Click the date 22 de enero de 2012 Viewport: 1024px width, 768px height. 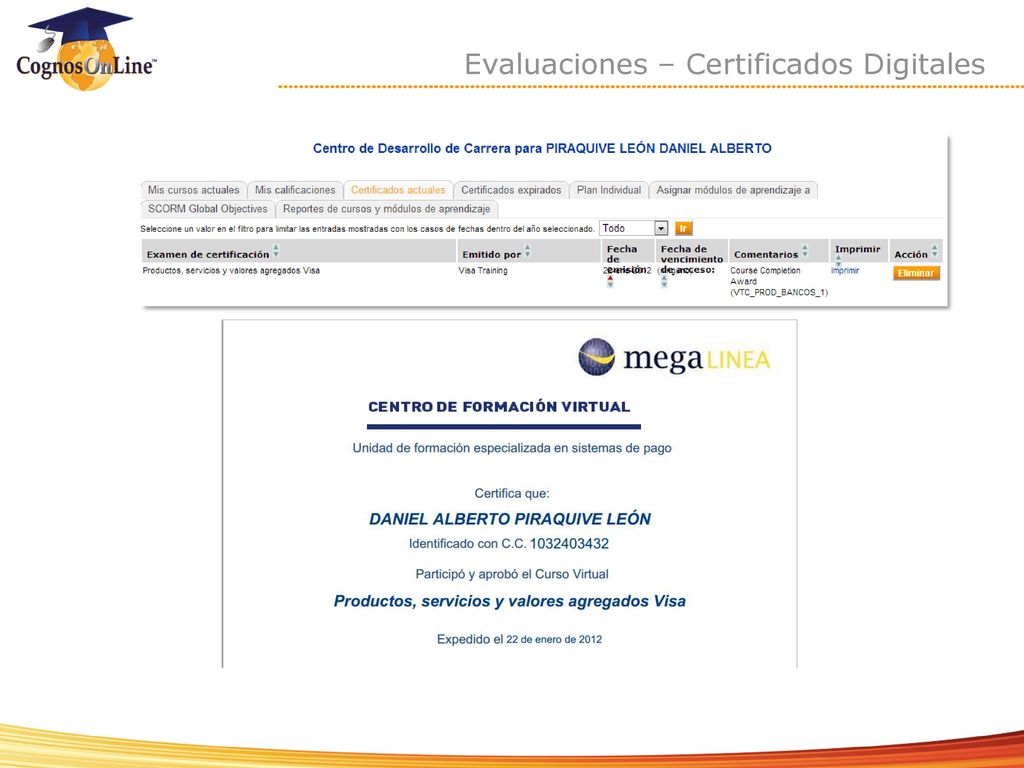pos(554,640)
